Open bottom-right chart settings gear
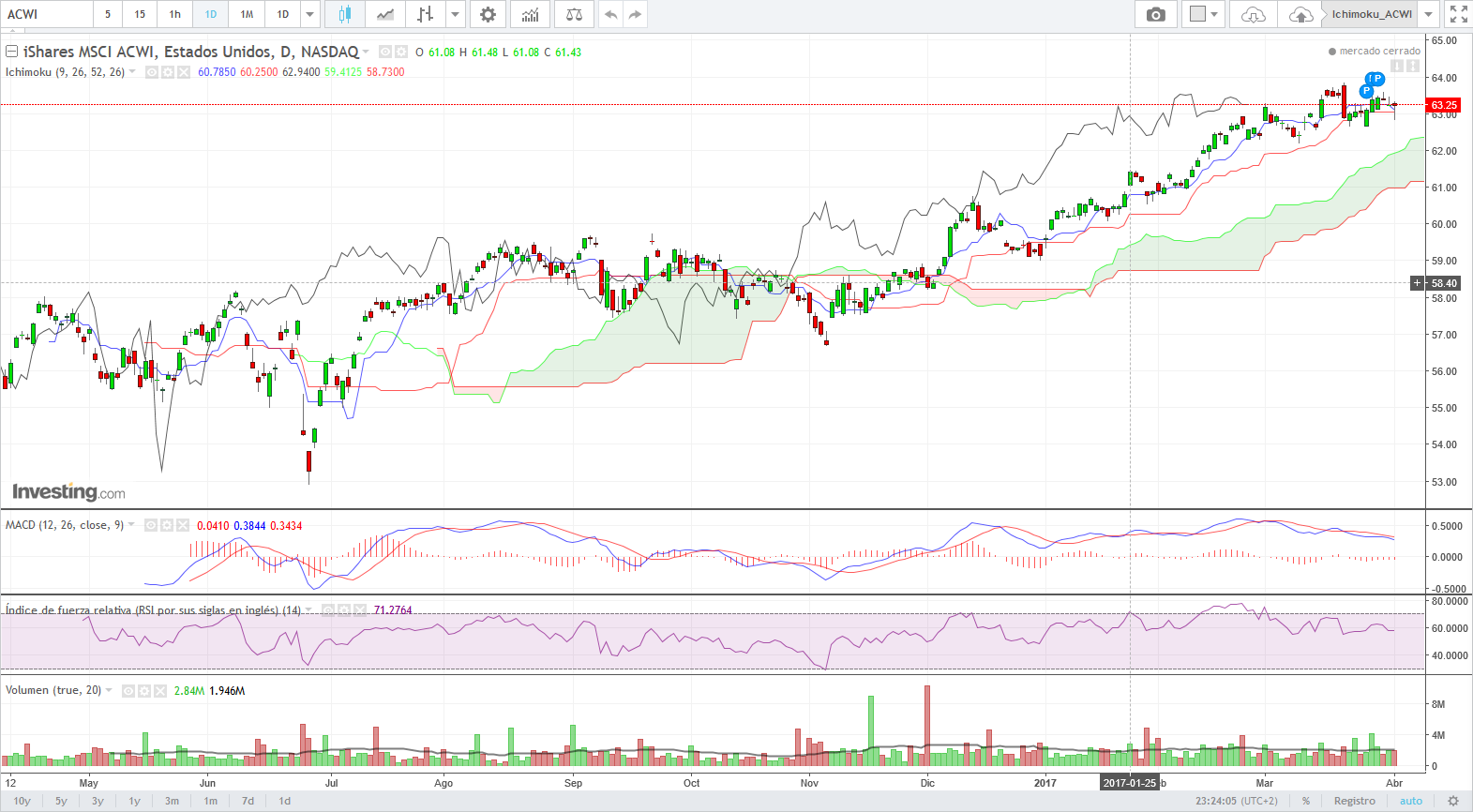The width and height of the screenshot is (1473, 812). pyautogui.click(x=1453, y=801)
